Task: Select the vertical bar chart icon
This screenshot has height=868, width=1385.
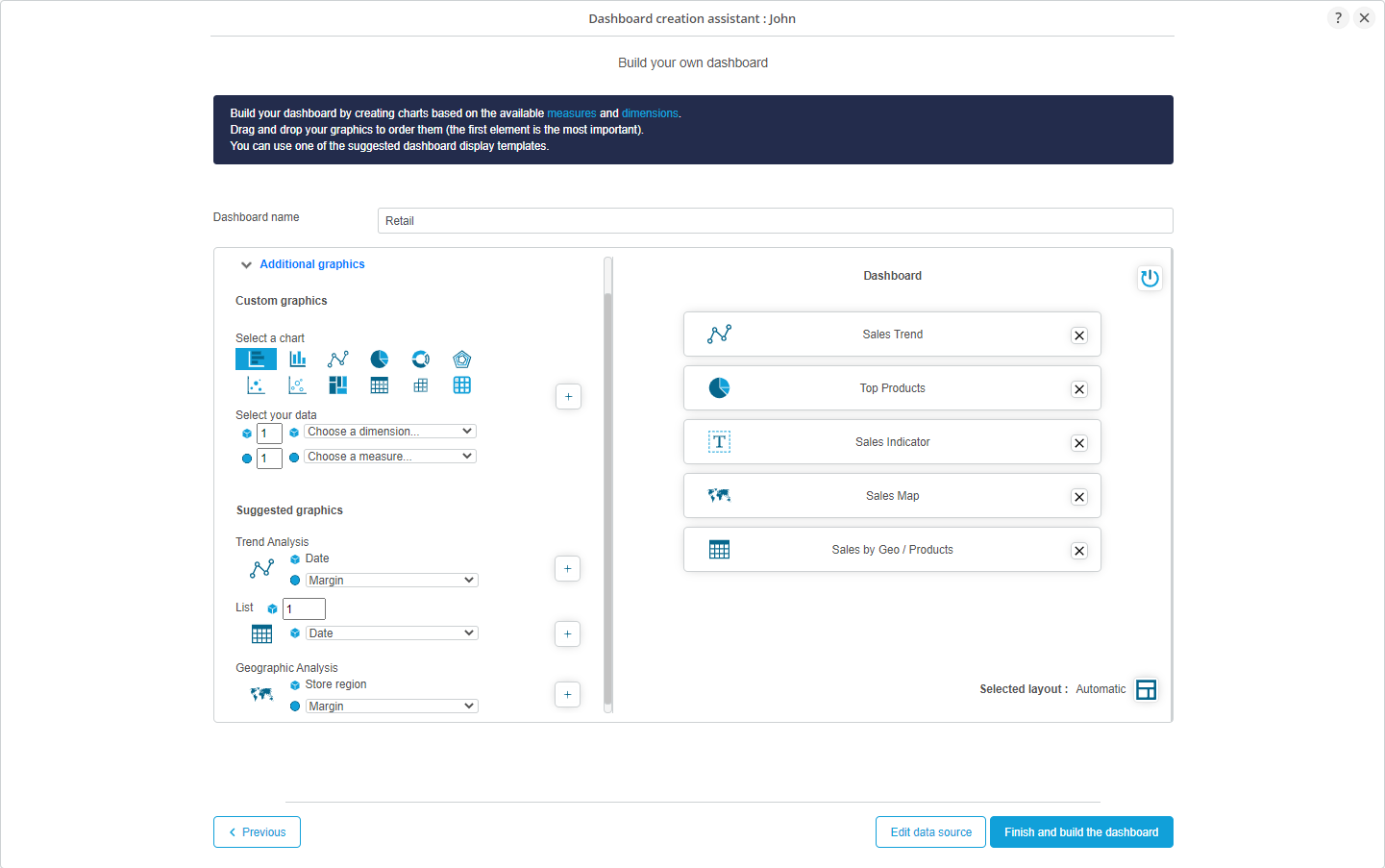Action: [297, 359]
